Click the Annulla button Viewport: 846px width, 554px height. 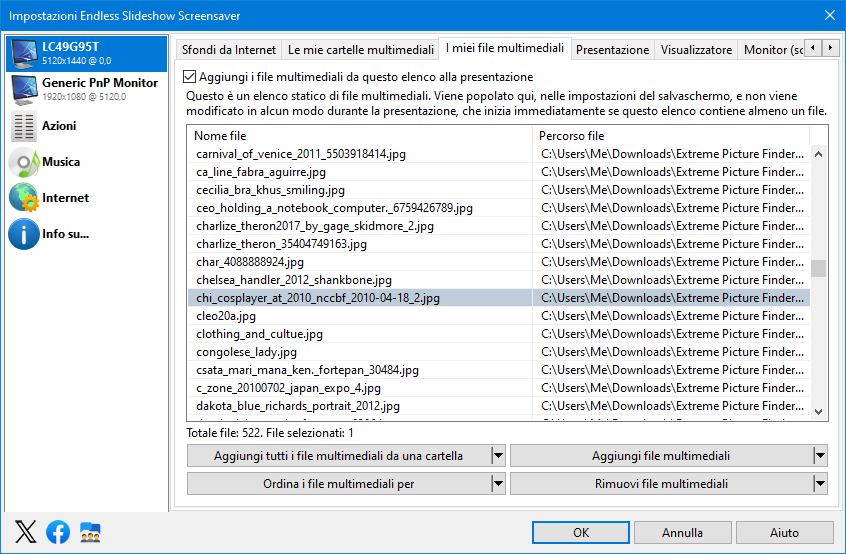[683, 532]
